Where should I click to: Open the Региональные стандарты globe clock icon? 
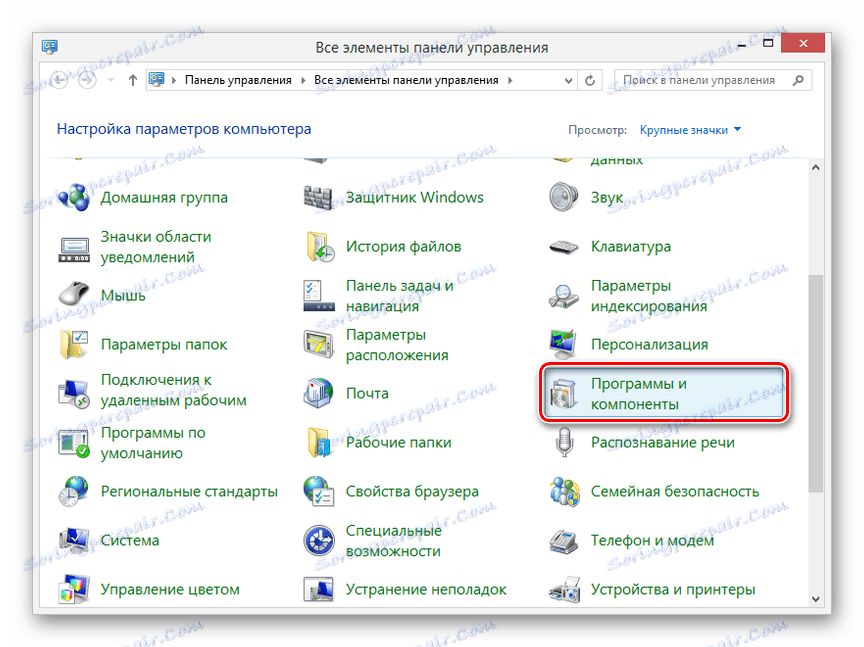pos(74,492)
